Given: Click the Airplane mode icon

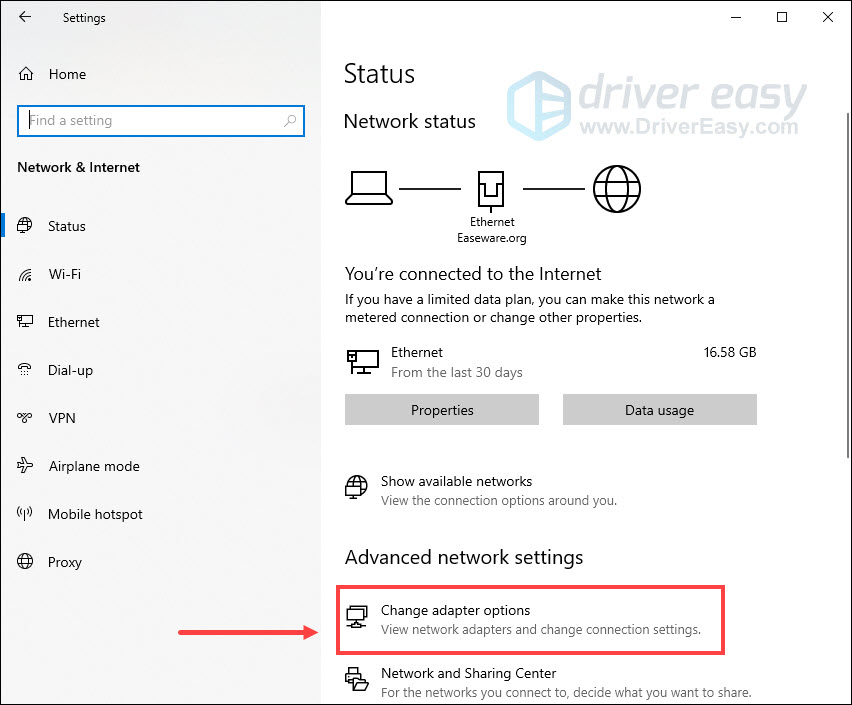Looking at the screenshot, I should click(26, 466).
